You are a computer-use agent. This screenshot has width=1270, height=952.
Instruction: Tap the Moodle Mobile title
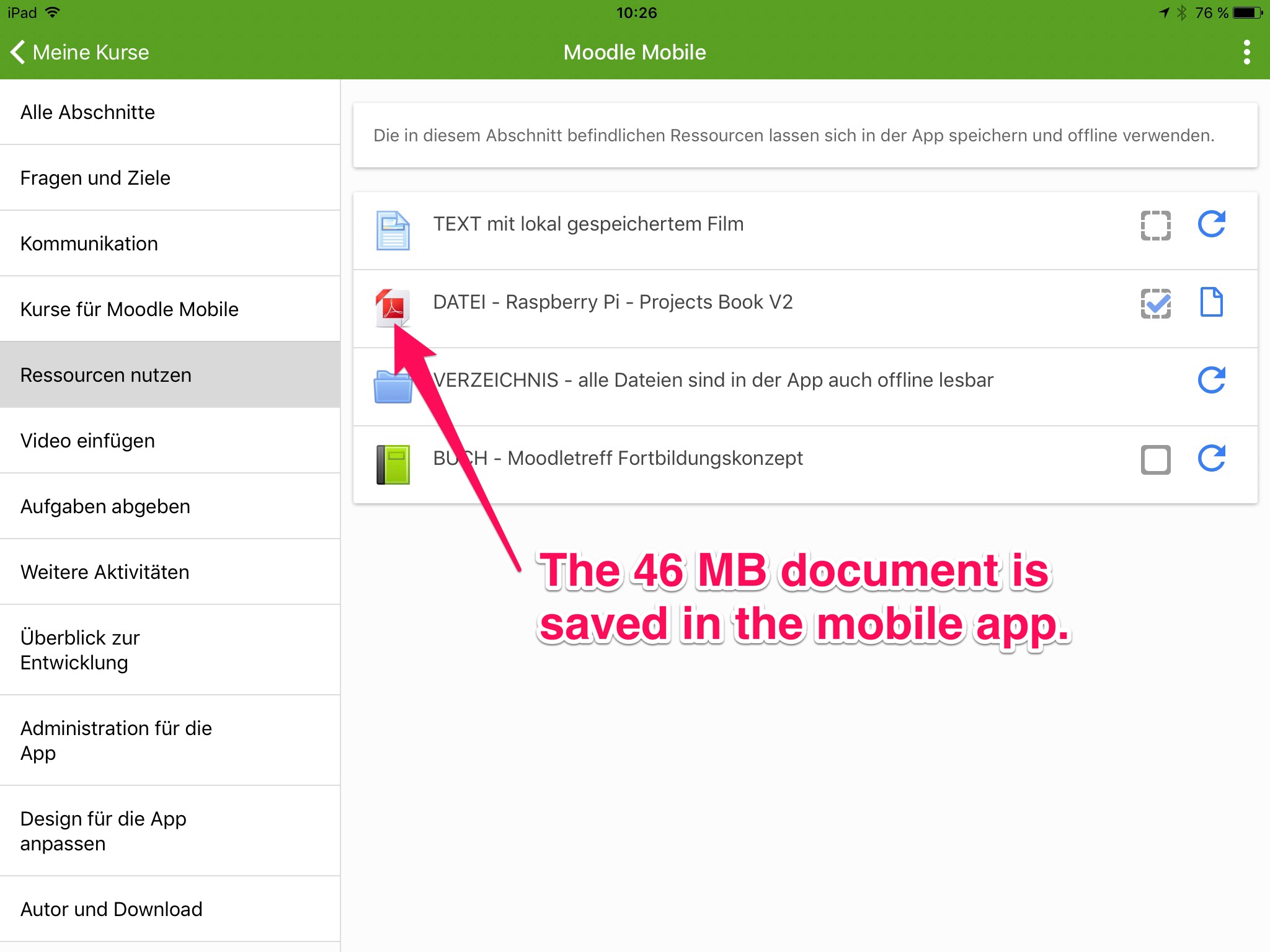click(634, 53)
